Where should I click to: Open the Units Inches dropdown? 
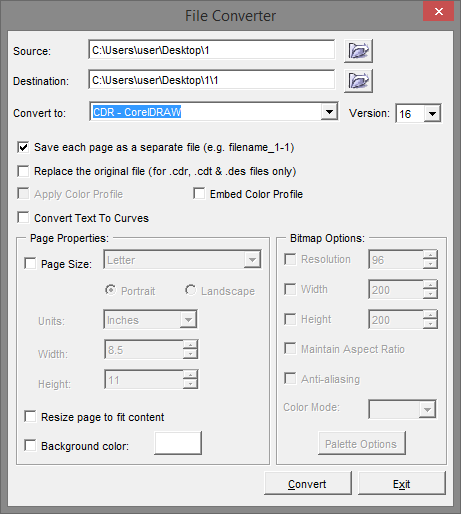(x=188, y=320)
